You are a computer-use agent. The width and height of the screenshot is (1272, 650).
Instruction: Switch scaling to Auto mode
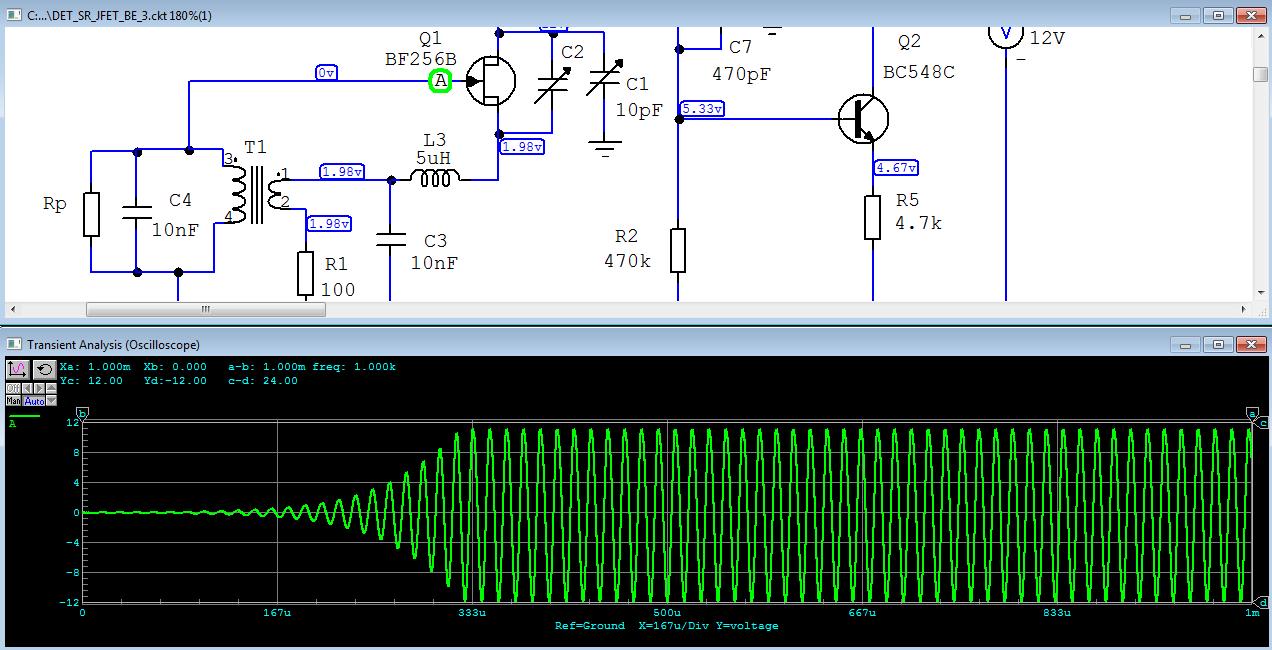(34, 400)
